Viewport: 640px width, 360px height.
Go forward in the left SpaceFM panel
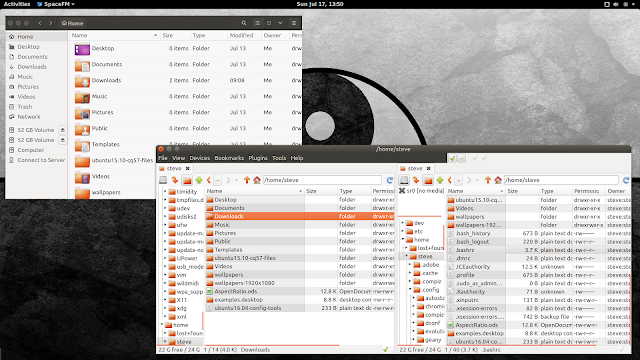pyautogui.click(x=228, y=180)
